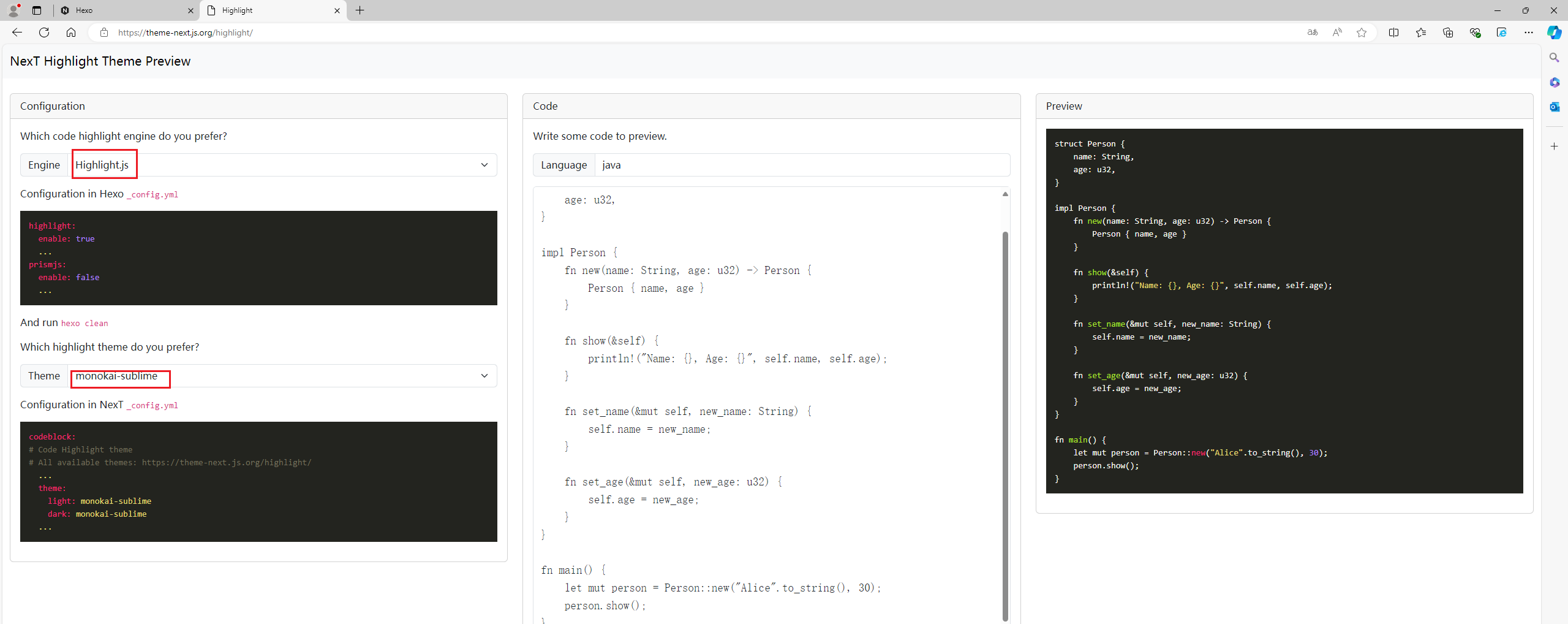The width and height of the screenshot is (1568, 624).
Task: Open a new browser tab
Action: [360, 10]
